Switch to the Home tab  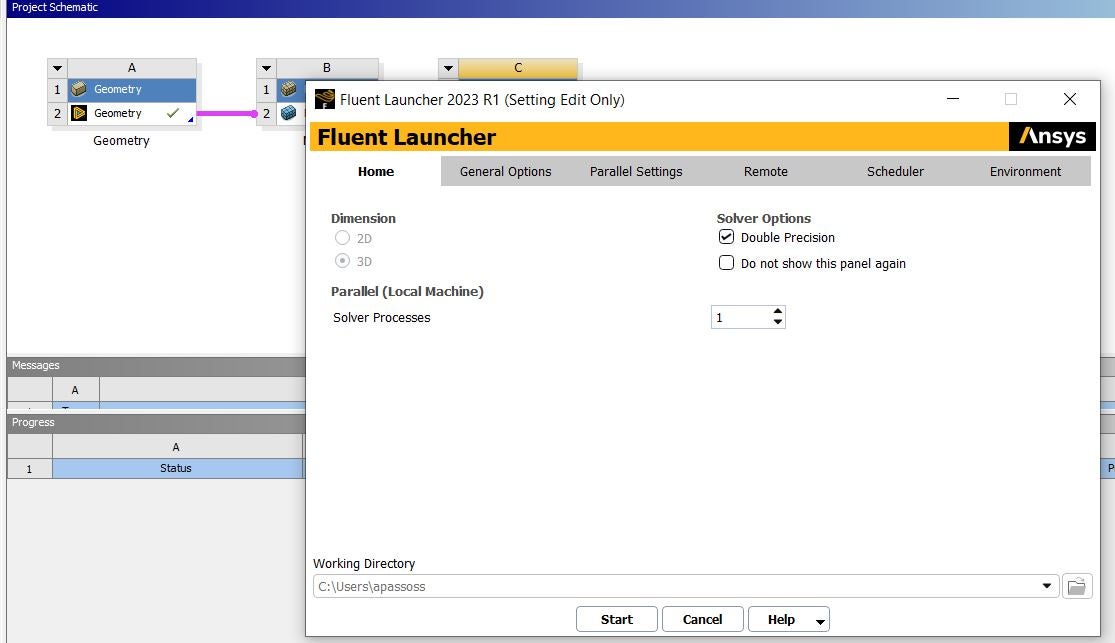tap(375, 171)
